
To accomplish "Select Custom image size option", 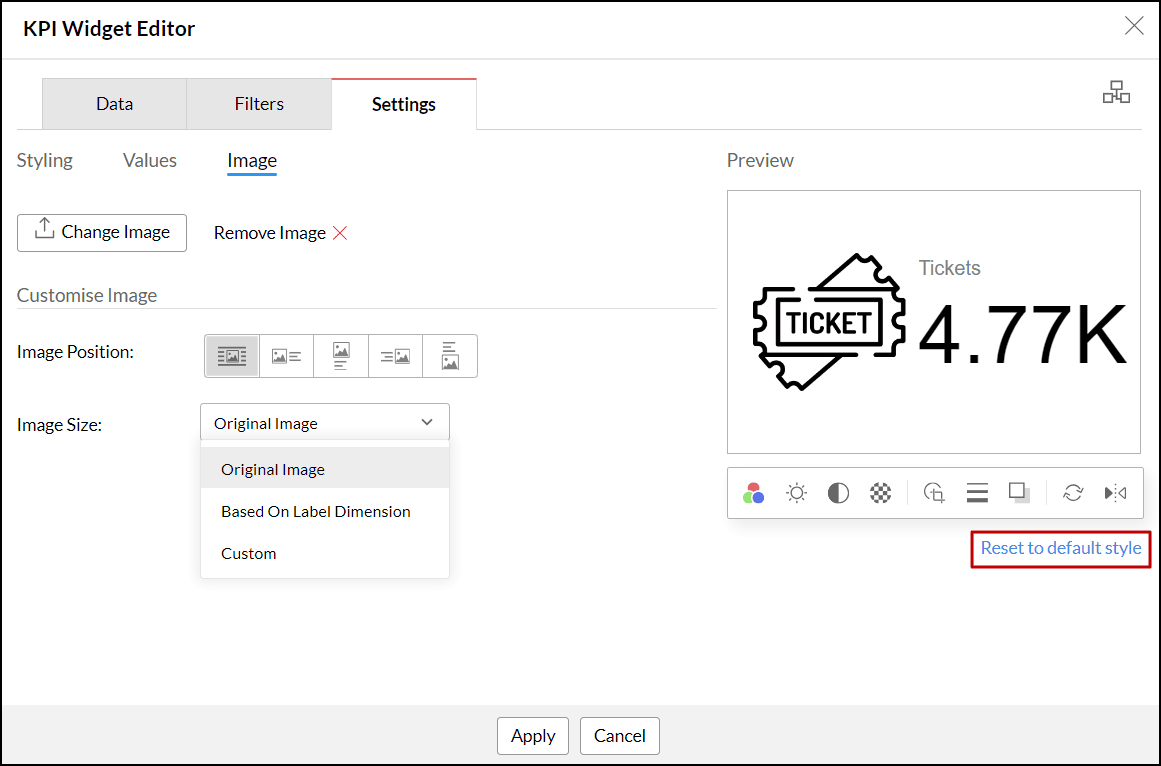I will pyautogui.click(x=249, y=553).
